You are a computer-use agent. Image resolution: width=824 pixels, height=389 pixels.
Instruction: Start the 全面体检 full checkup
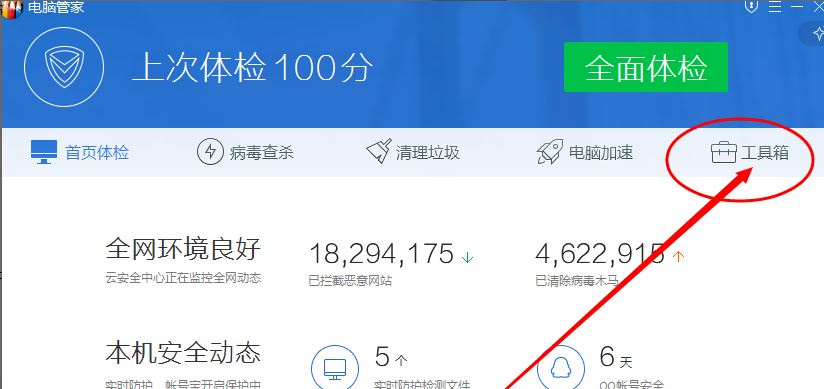(x=646, y=67)
